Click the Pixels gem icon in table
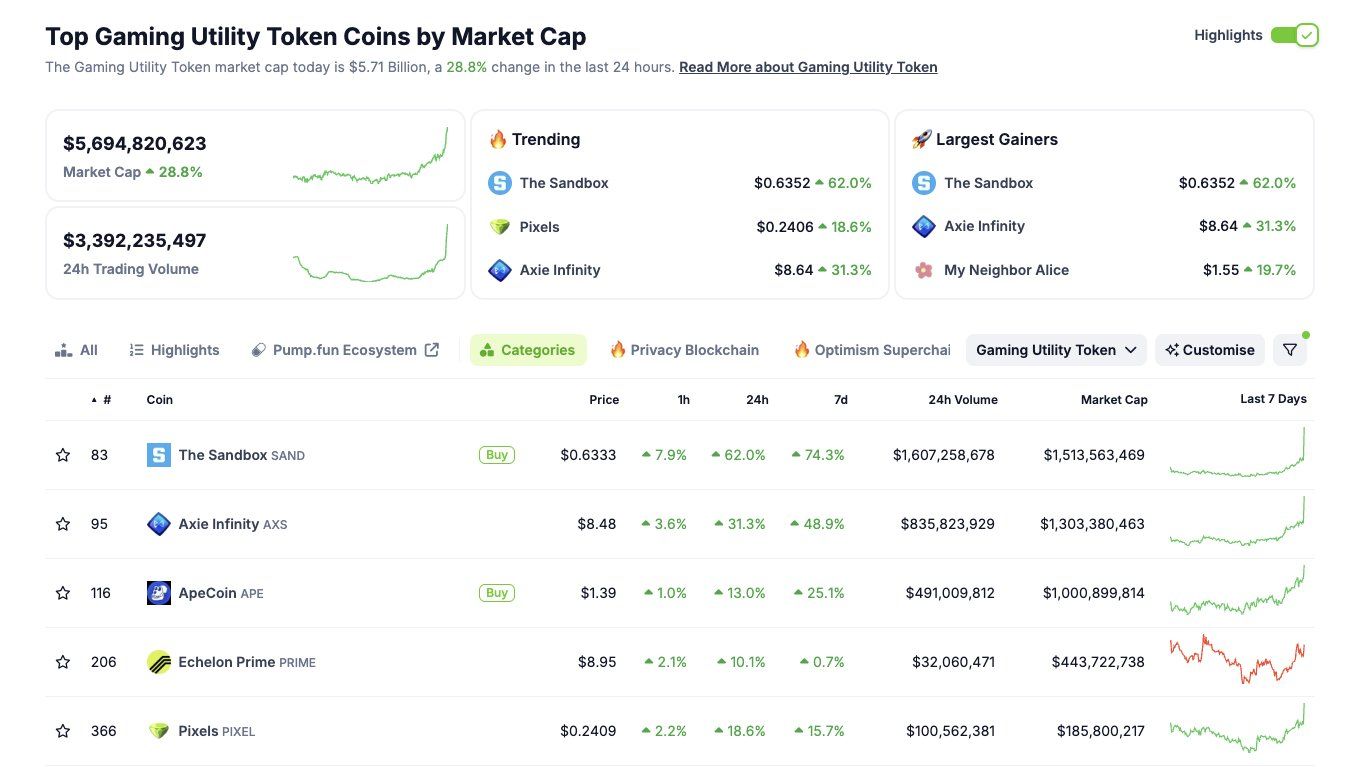 click(x=159, y=731)
